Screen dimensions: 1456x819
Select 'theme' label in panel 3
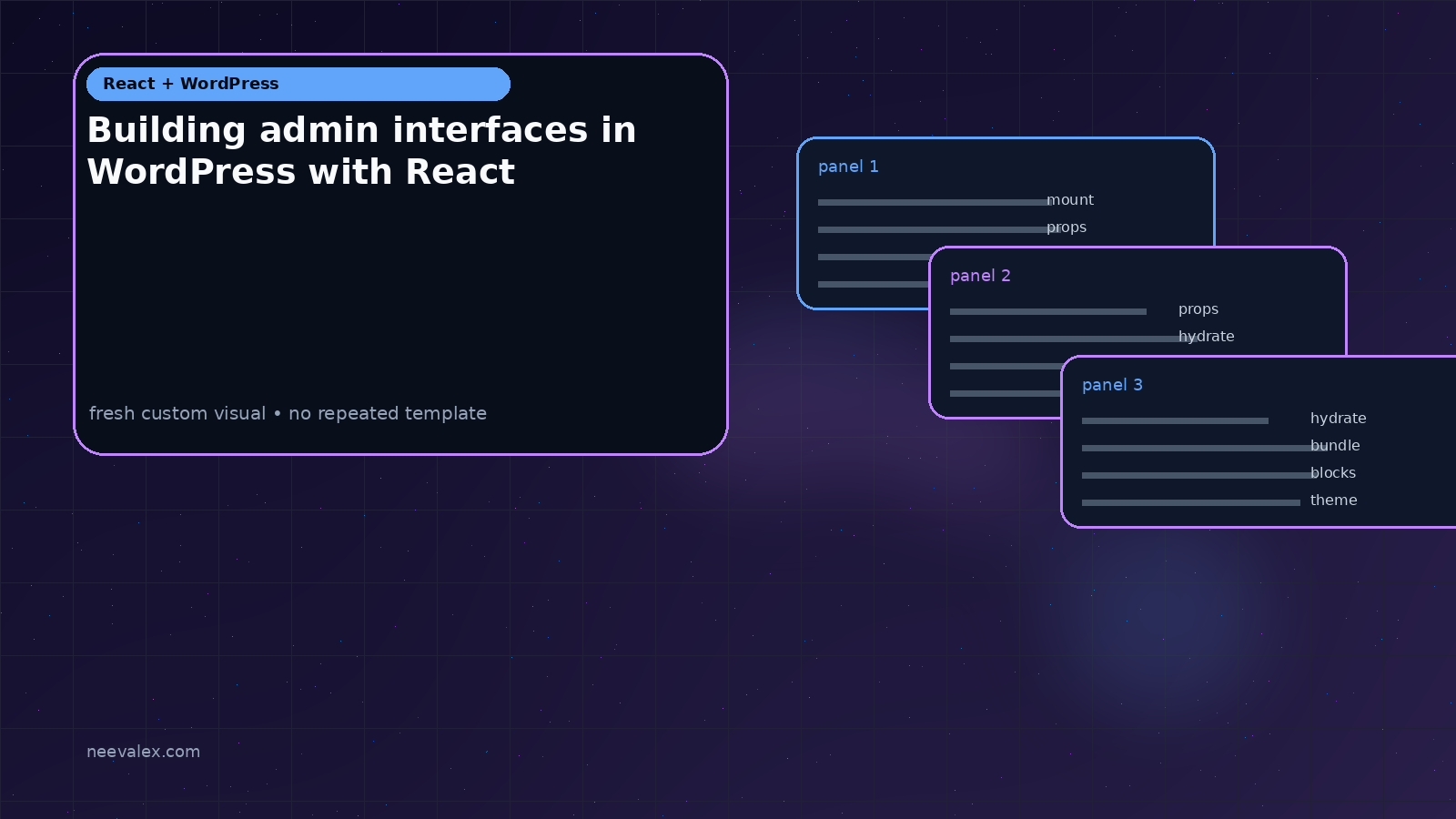[1334, 500]
